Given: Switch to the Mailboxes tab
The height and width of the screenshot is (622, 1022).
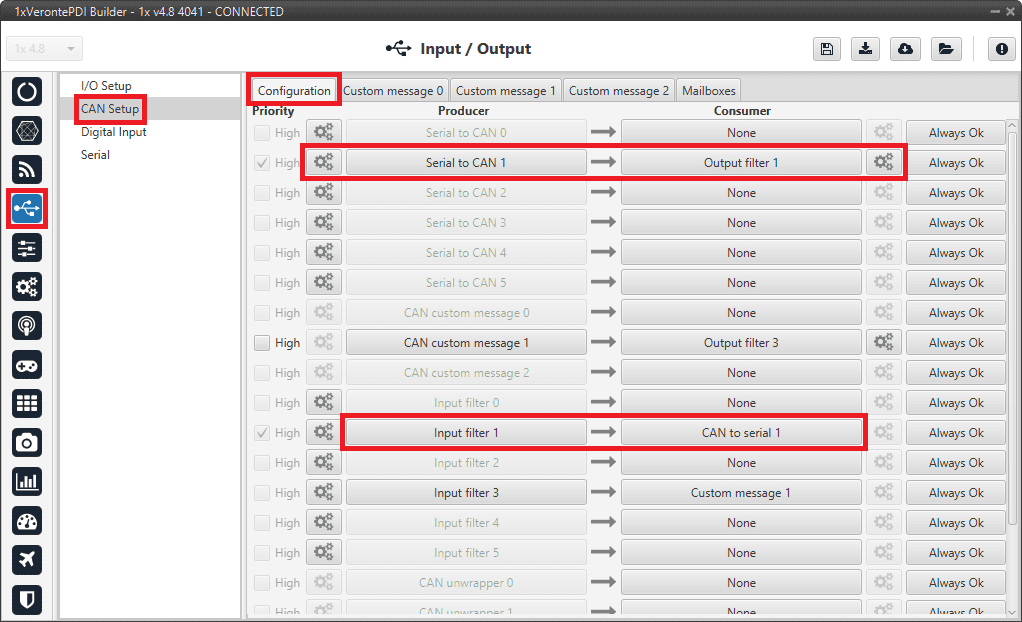Looking at the screenshot, I should pyautogui.click(x=709, y=91).
